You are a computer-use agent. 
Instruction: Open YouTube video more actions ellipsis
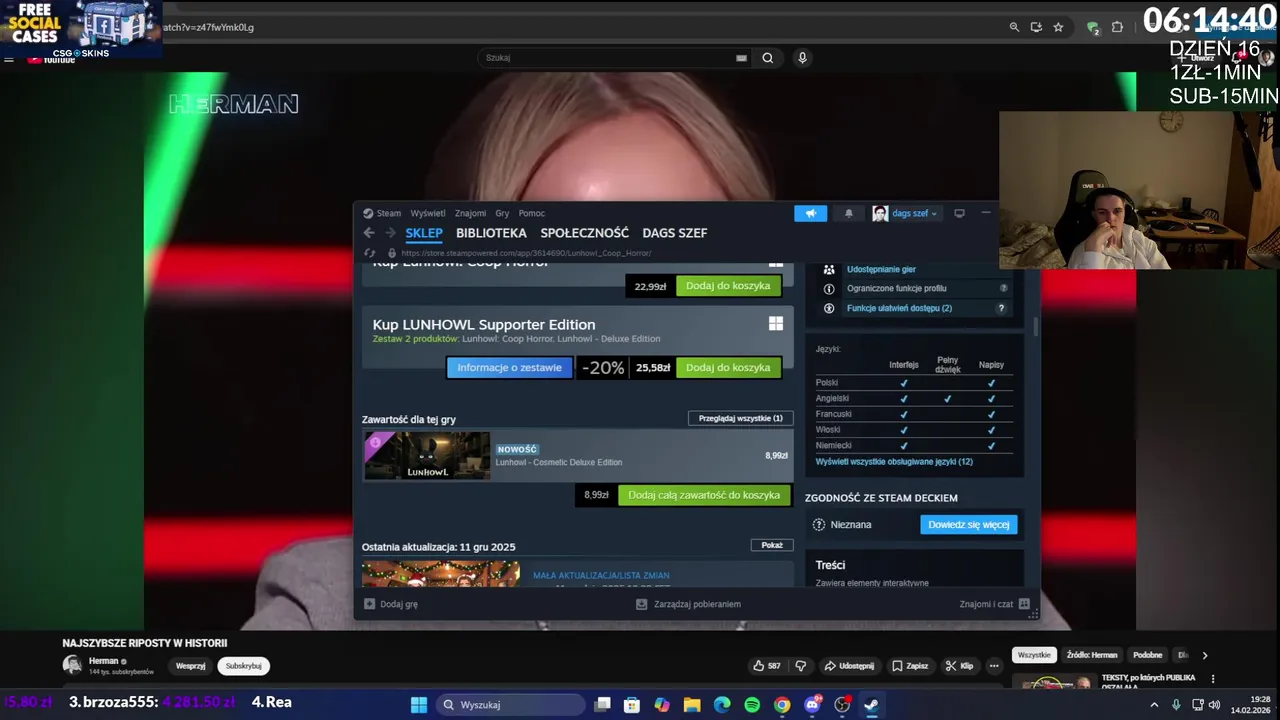pos(994,666)
